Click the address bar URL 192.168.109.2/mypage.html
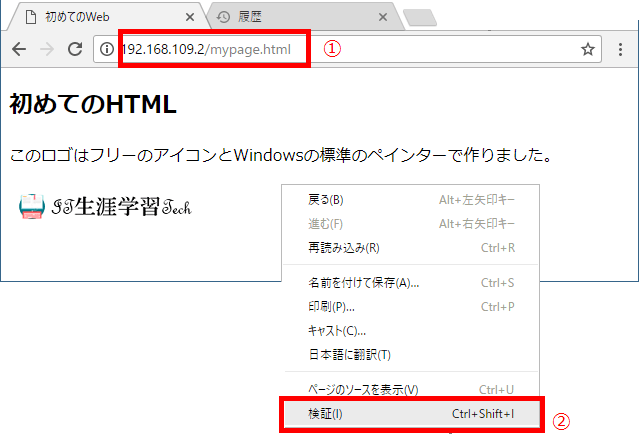639x437 pixels. [207, 49]
